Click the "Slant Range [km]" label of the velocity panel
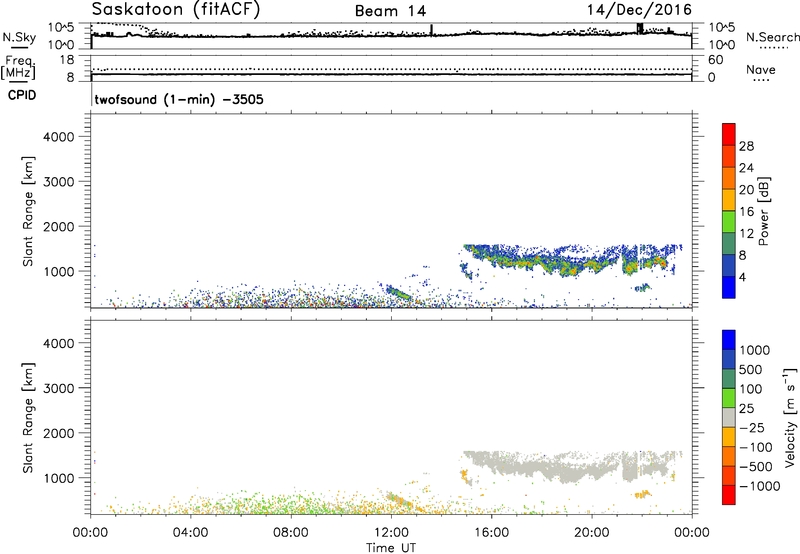Image resolution: width=800 pixels, height=554 pixels. (28, 418)
